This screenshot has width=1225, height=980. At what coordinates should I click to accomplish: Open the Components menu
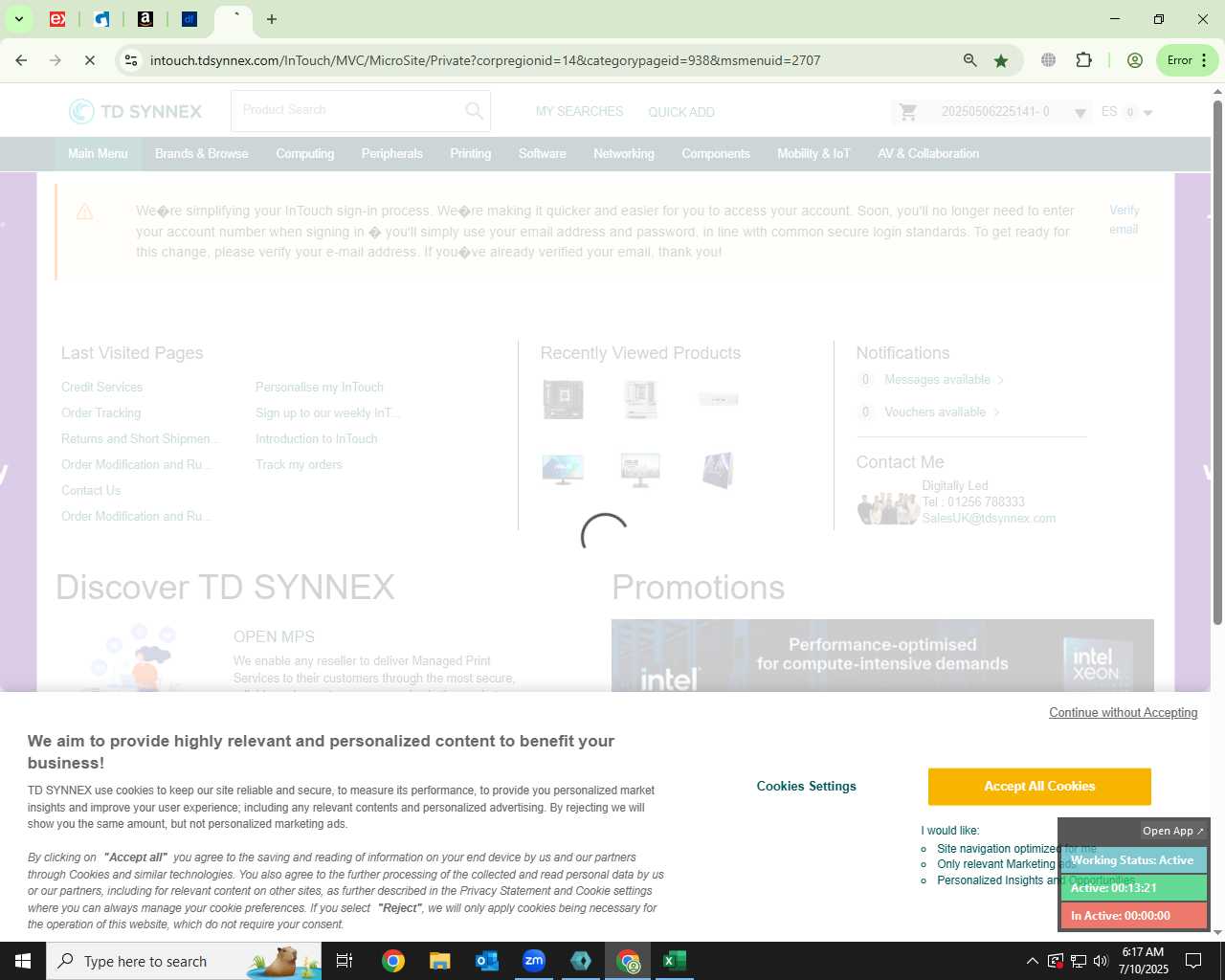716,153
